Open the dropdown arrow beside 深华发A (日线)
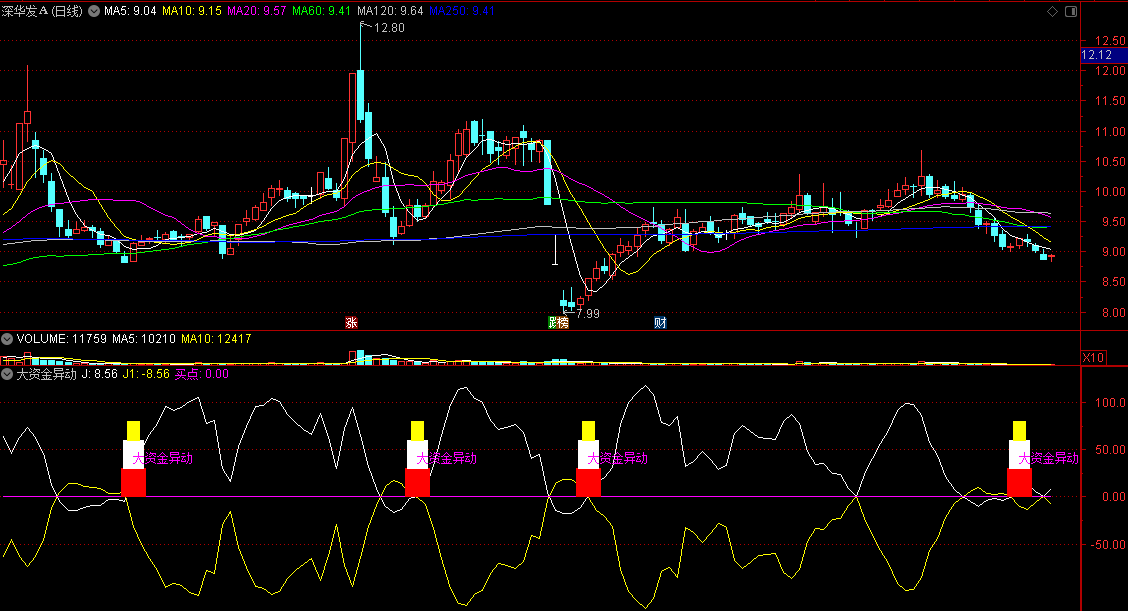Screen dimensions: 1128x611 [94, 12]
